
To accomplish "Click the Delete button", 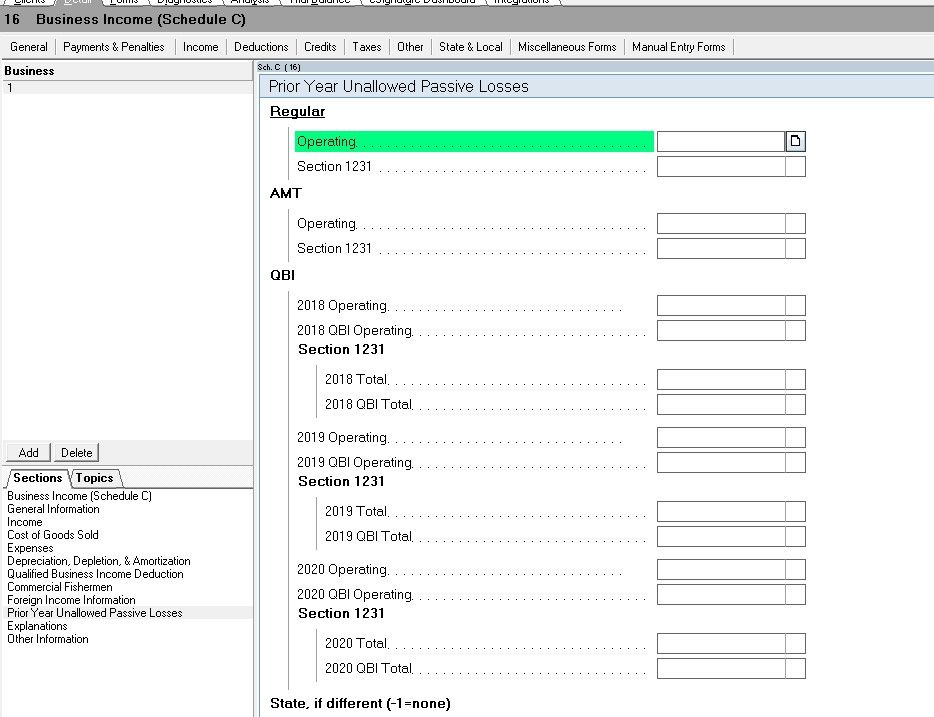I will 76,452.
